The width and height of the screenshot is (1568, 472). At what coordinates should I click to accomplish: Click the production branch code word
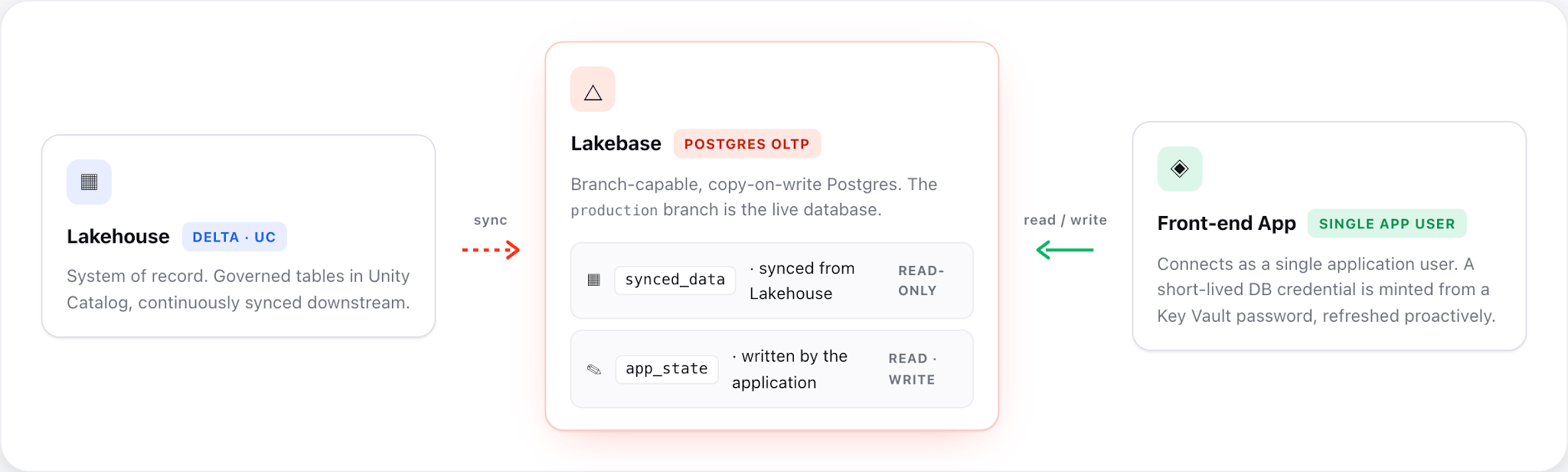(x=614, y=211)
